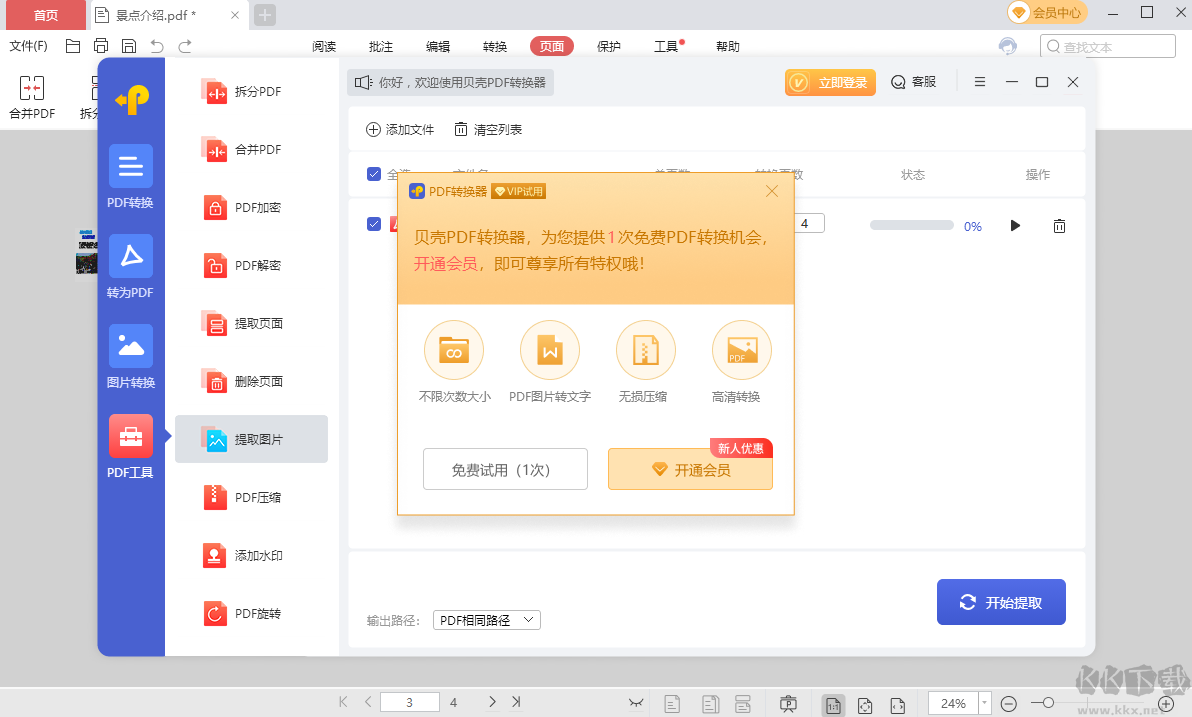Click the 0% progress bar

[911, 225]
